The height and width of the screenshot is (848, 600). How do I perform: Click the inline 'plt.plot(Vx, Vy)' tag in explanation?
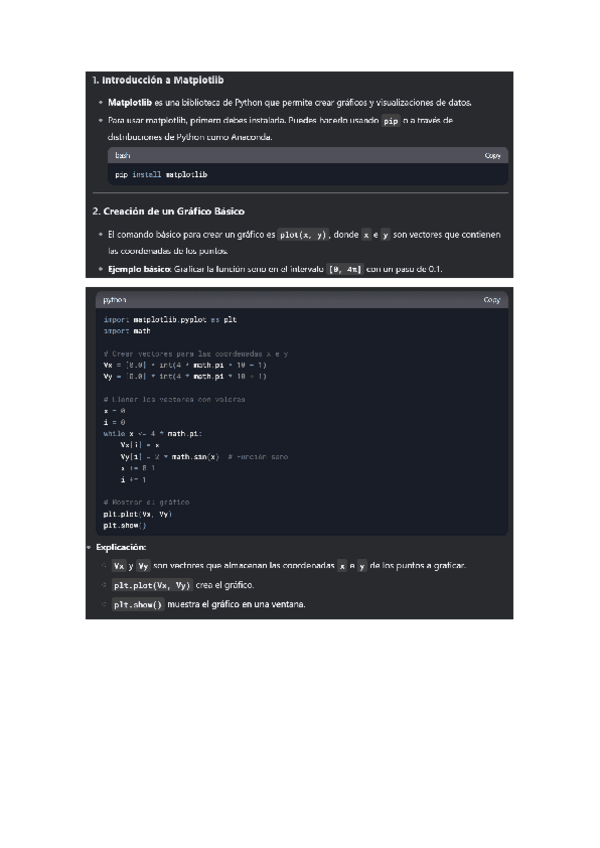click(x=152, y=585)
